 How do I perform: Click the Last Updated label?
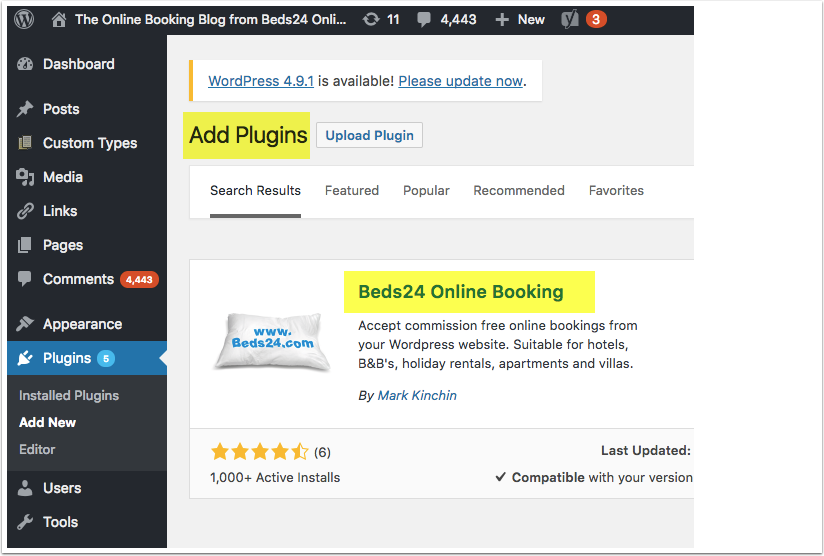click(646, 450)
